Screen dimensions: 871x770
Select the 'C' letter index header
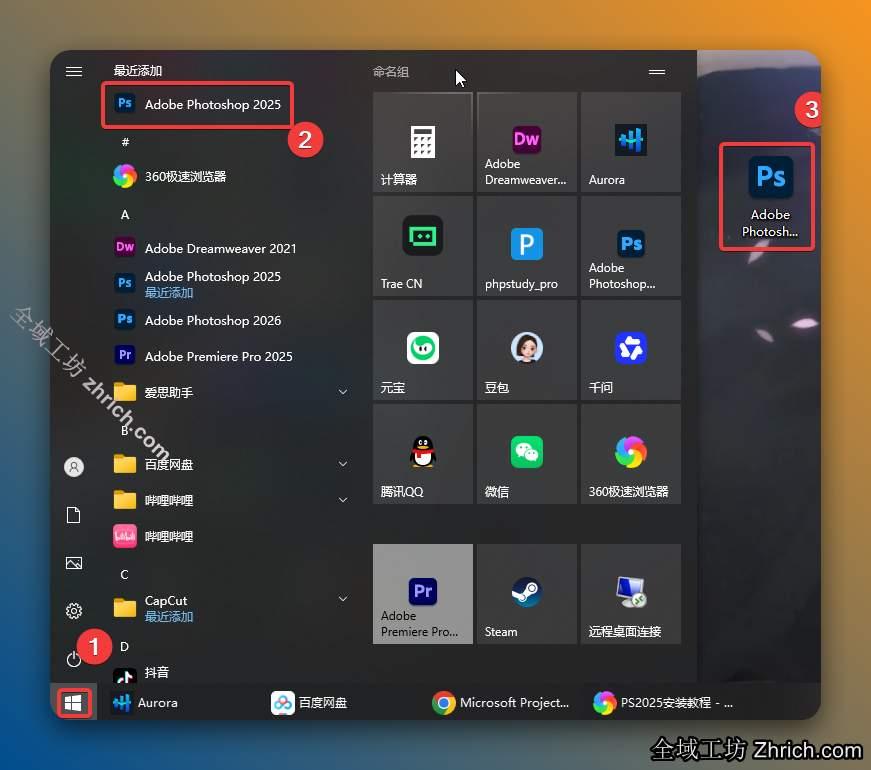[124, 574]
